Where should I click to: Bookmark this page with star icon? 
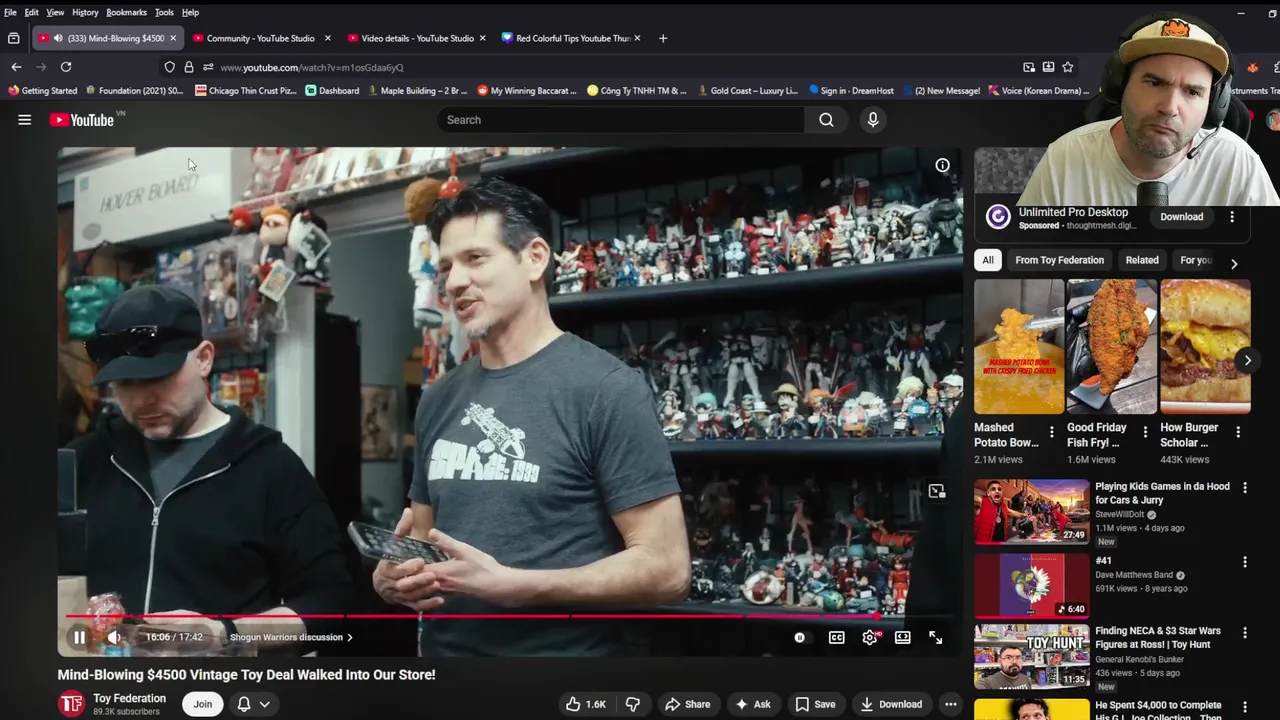(x=1068, y=67)
